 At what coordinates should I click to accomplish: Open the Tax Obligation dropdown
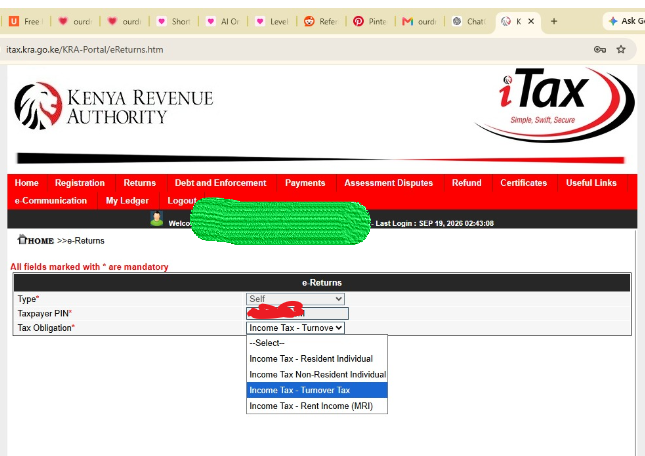[295, 328]
